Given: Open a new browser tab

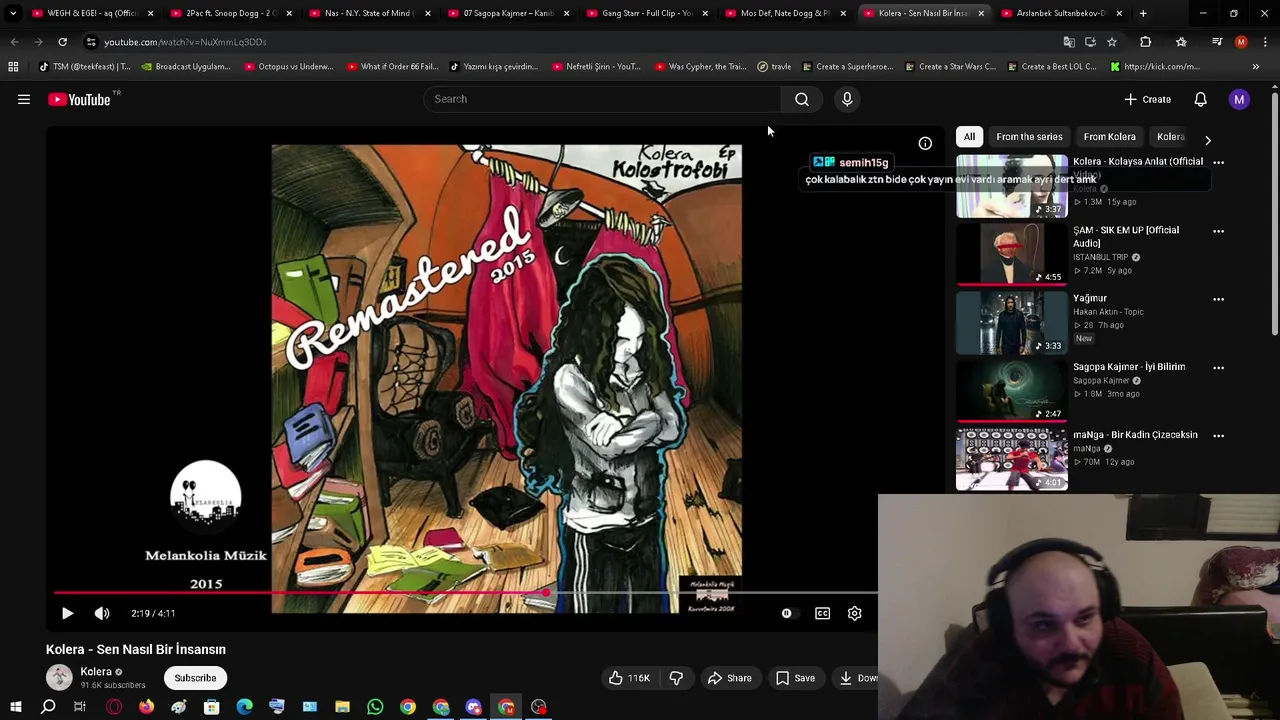Looking at the screenshot, I should (1143, 13).
